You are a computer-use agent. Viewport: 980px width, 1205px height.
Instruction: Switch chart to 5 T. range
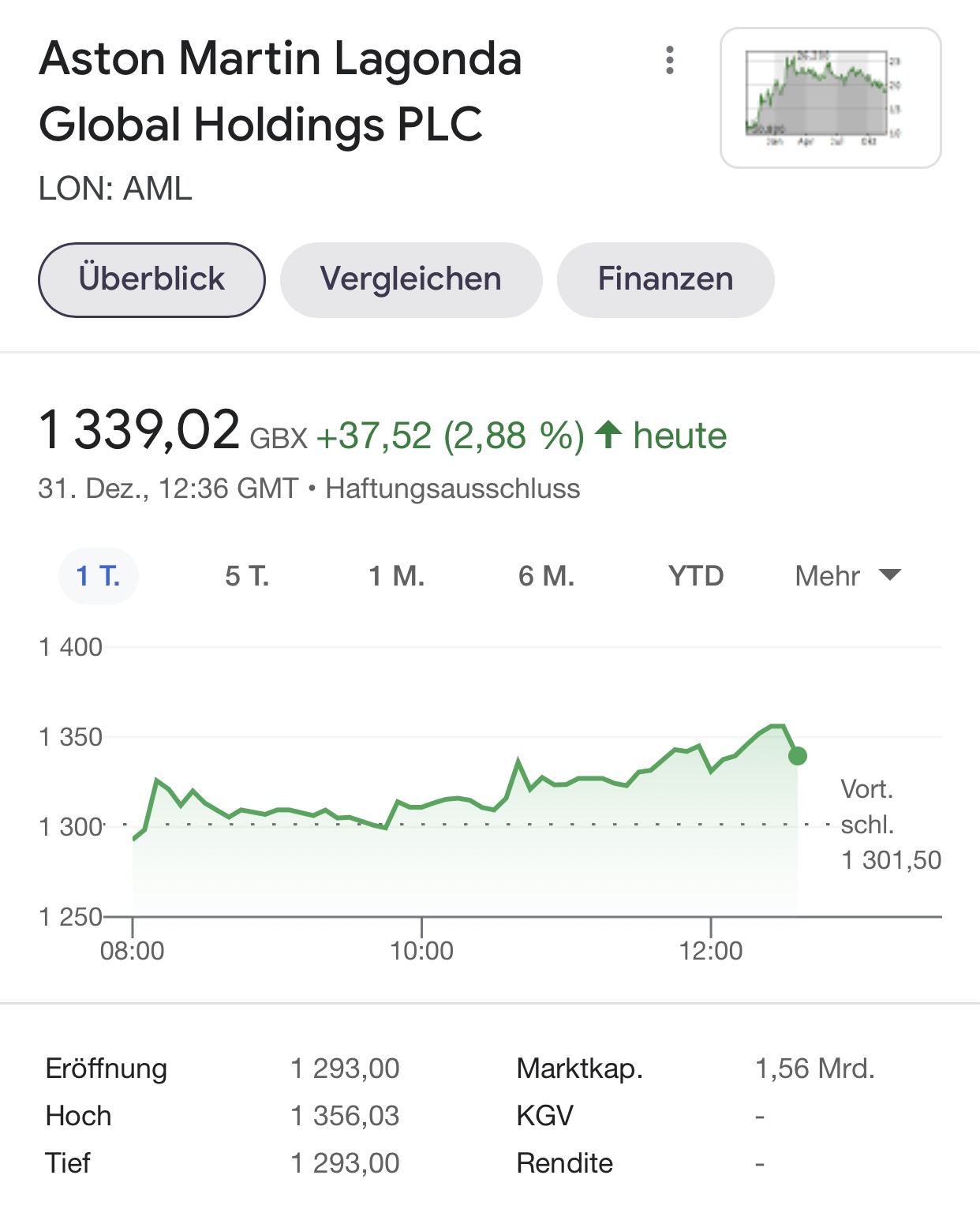click(x=247, y=576)
